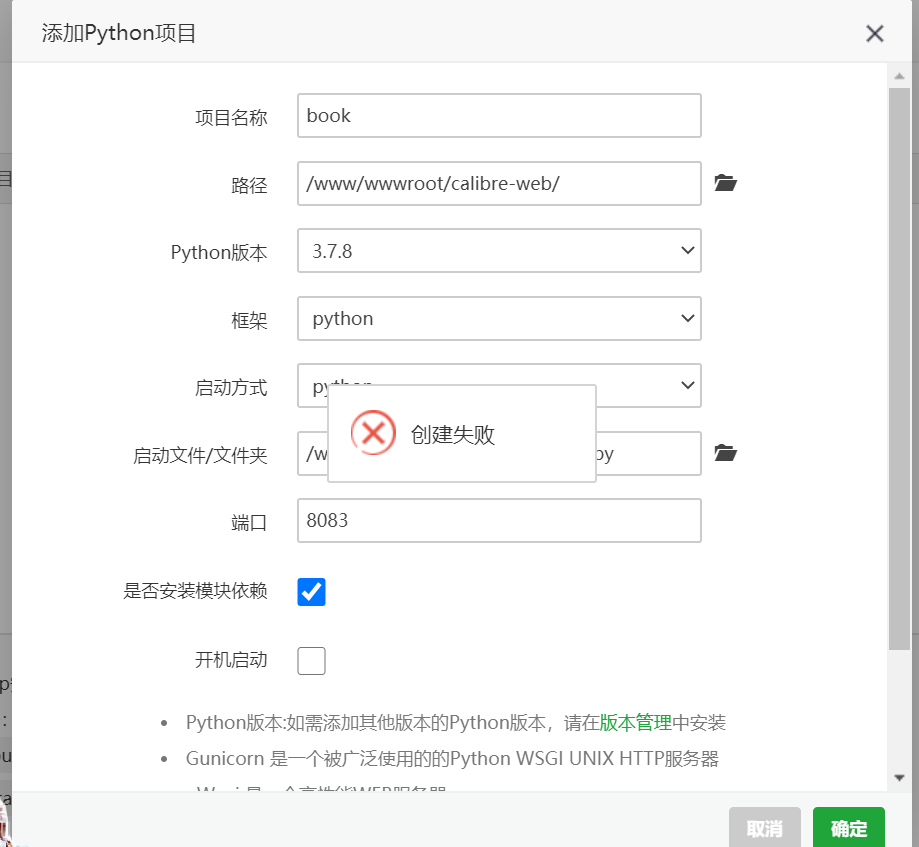Click the 创建失败 message text
This screenshot has height=847, width=919.
tap(452, 434)
